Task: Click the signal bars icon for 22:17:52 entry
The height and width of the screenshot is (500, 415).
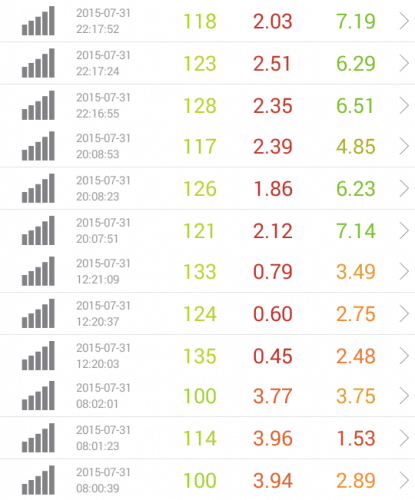Action: (x=38, y=21)
